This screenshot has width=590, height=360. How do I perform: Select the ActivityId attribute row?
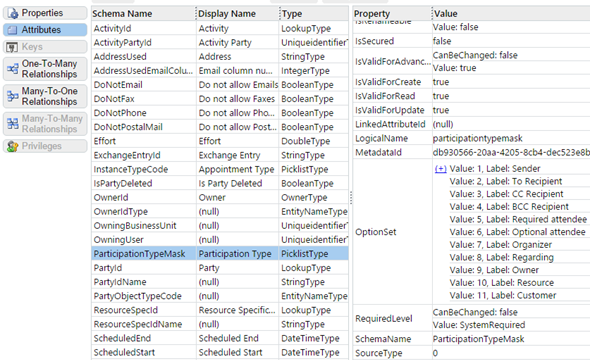pyautogui.click(x=220, y=29)
